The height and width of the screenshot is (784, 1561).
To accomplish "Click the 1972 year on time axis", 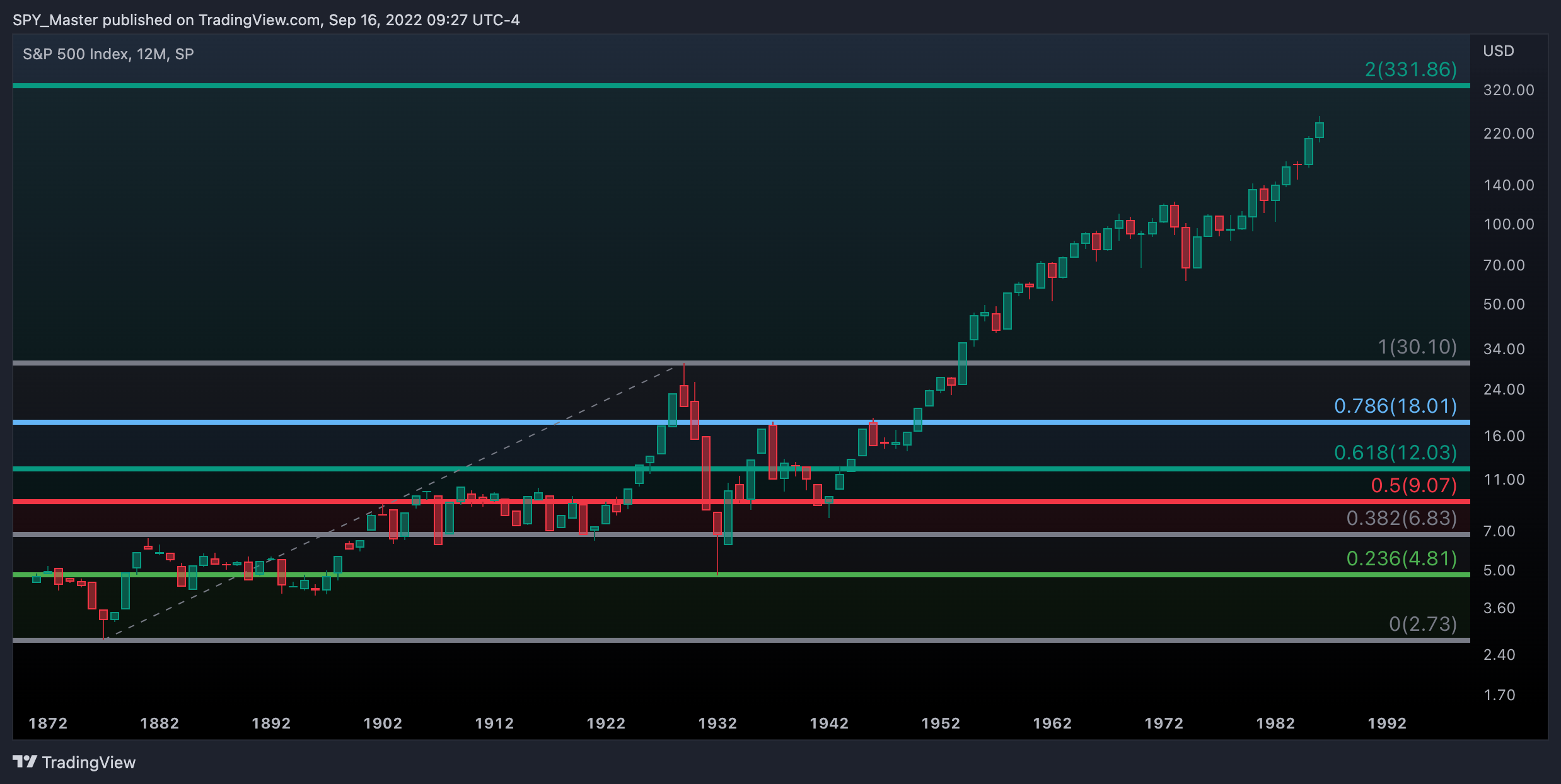I will [x=1164, y=723].
